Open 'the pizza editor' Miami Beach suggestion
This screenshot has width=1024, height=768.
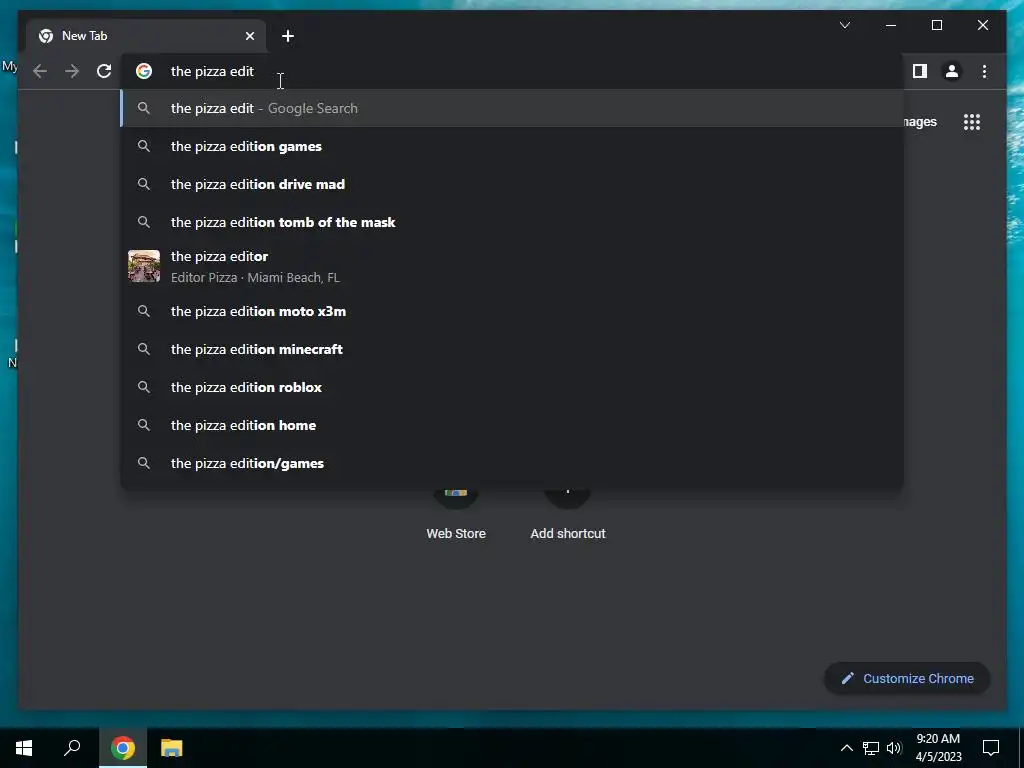tap(512, 266)
